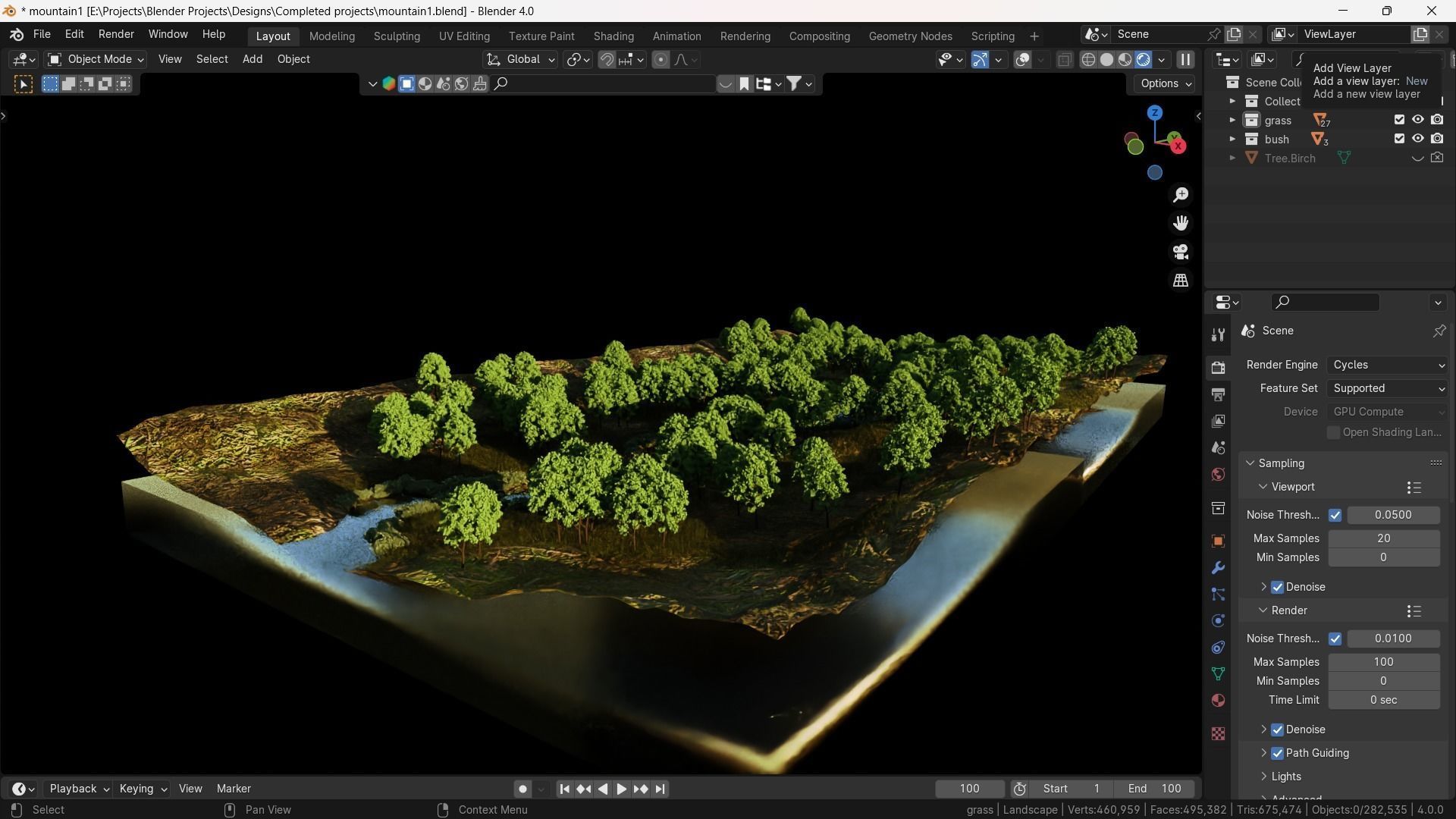
Task: Click the render Max Samples field
Action: [1383, 662]
